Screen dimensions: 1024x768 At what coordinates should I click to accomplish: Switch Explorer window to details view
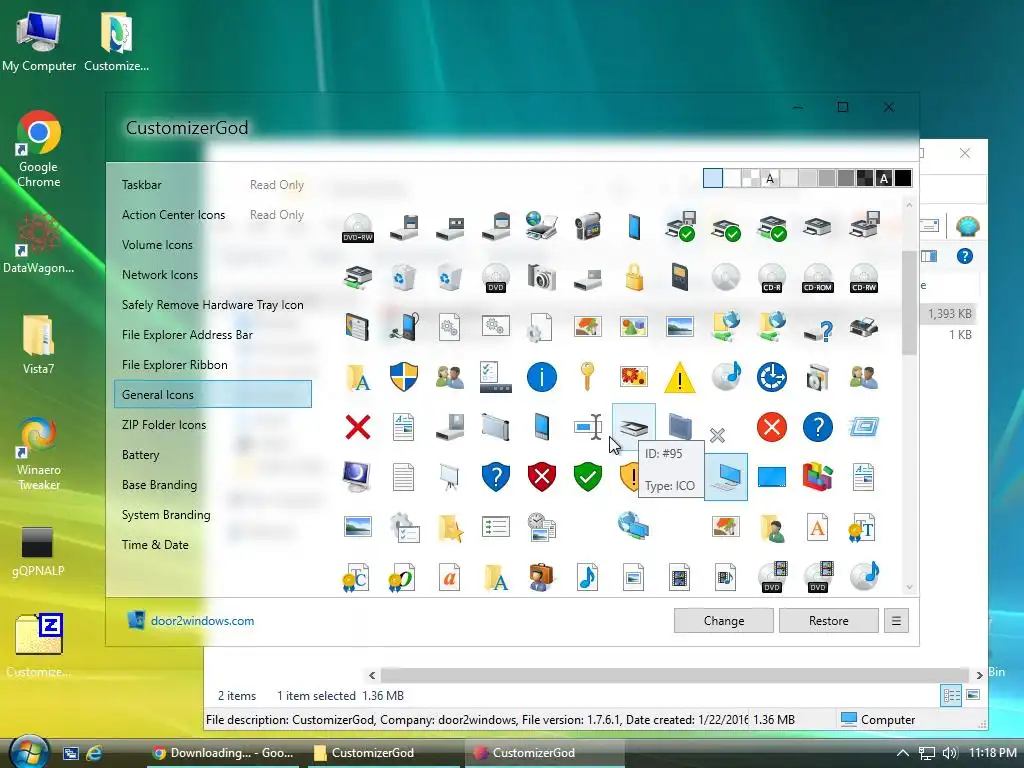pos(951,695)
